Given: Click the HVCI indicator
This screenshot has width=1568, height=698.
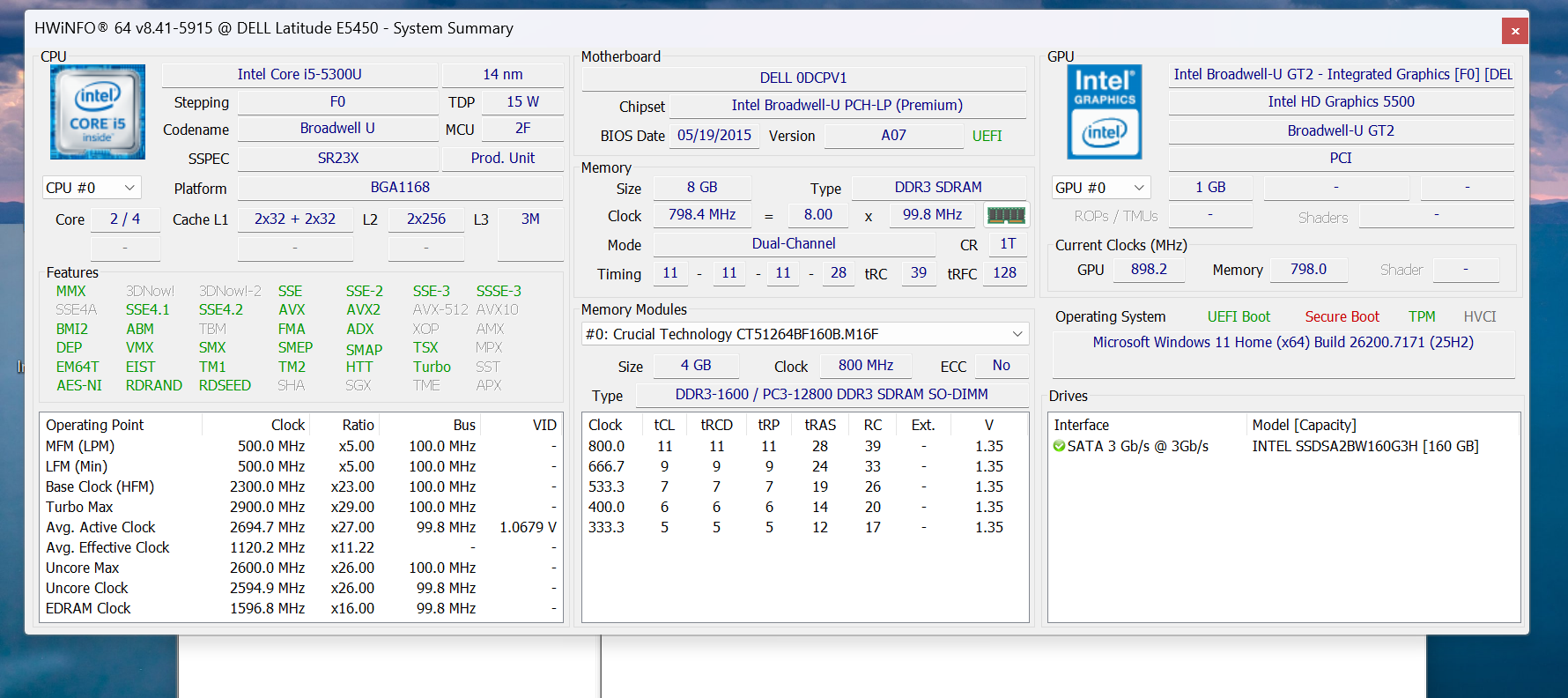Looking at the screenshot, I should [1480, 317].
